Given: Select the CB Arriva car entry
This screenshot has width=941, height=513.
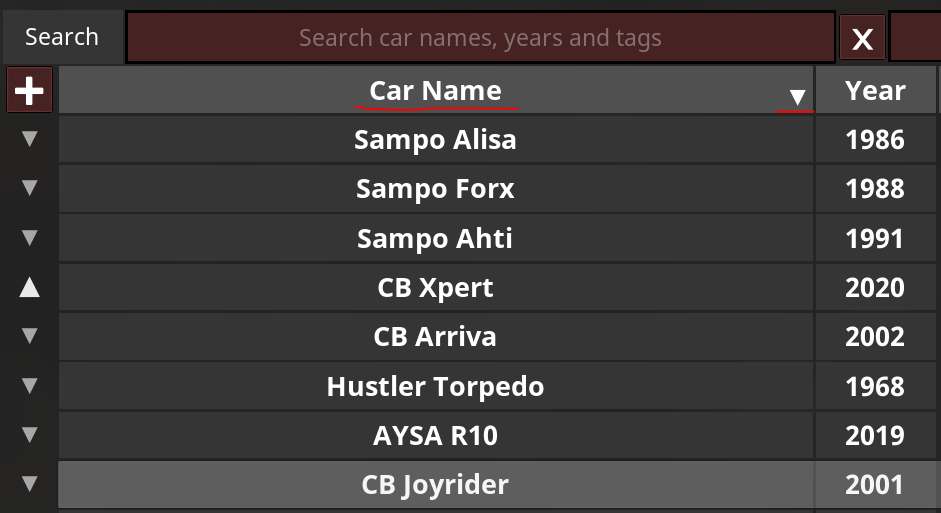Looking at the screenshot, I should (x=435, y=336).
